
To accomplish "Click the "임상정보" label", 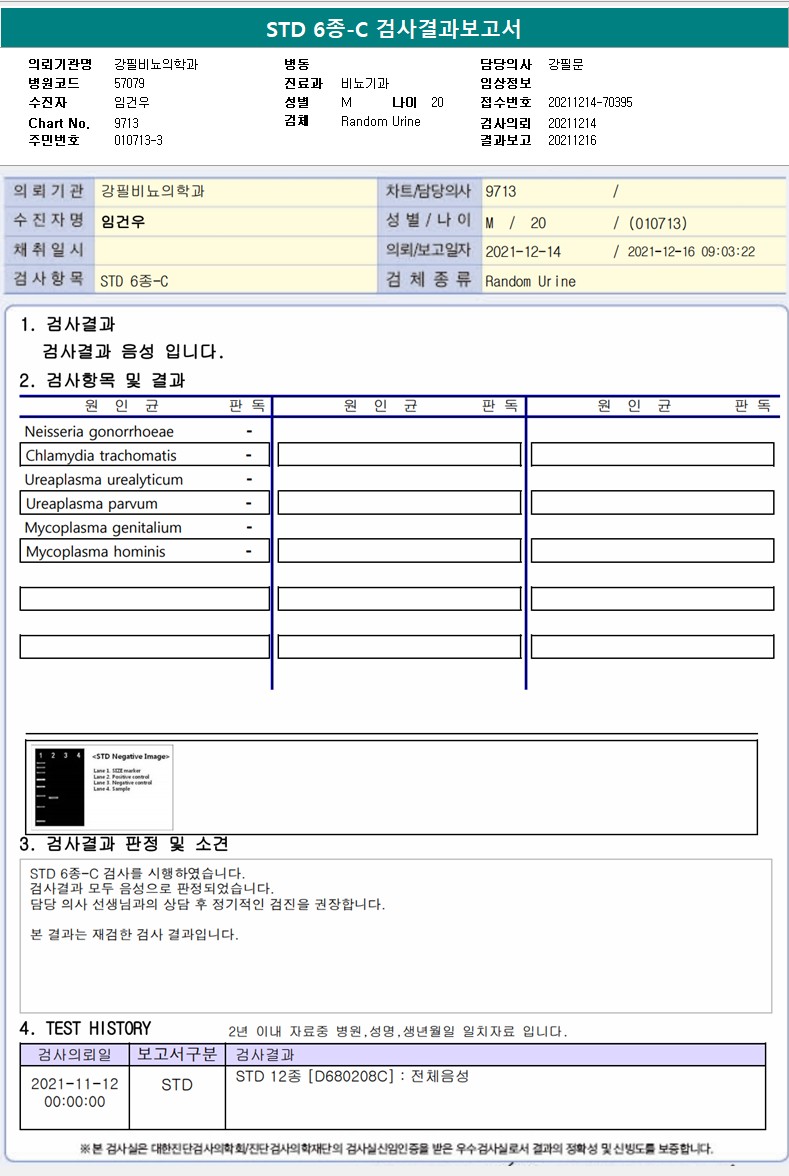I will pos(506,83).
